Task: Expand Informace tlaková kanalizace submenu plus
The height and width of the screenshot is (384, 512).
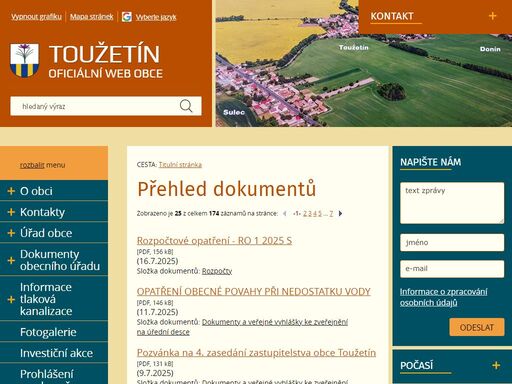Action: click(x=11, y=299)
